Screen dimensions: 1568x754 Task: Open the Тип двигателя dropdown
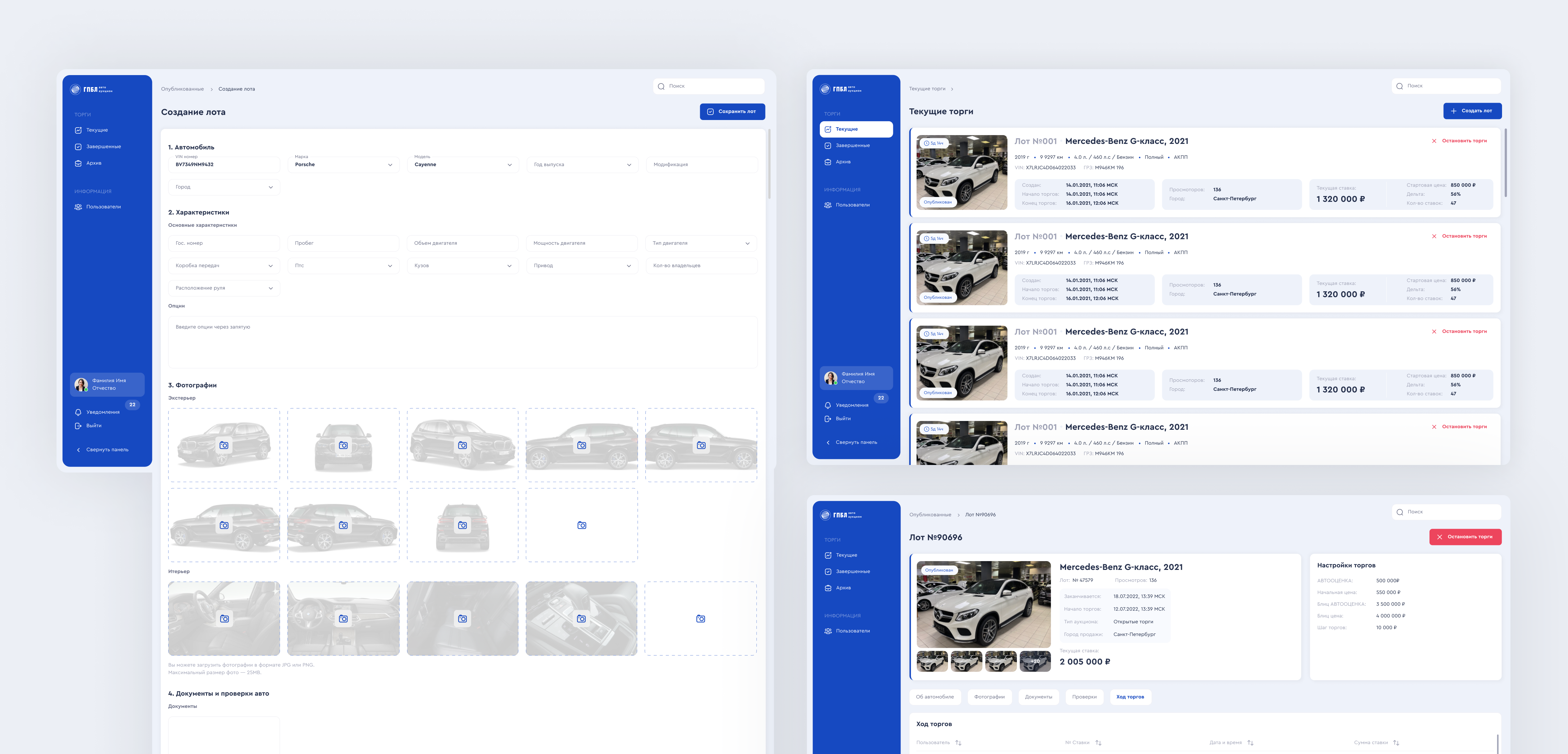pos(701,243)
